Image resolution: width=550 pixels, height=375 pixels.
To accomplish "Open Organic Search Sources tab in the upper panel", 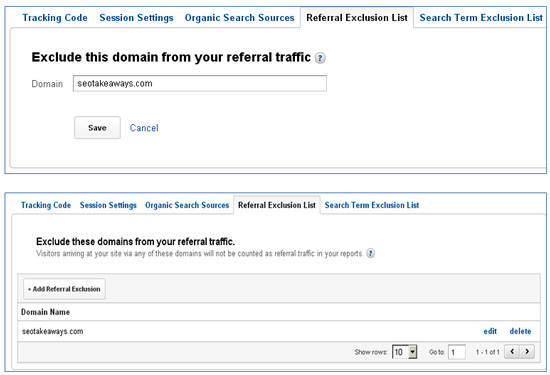I will 239,18.
